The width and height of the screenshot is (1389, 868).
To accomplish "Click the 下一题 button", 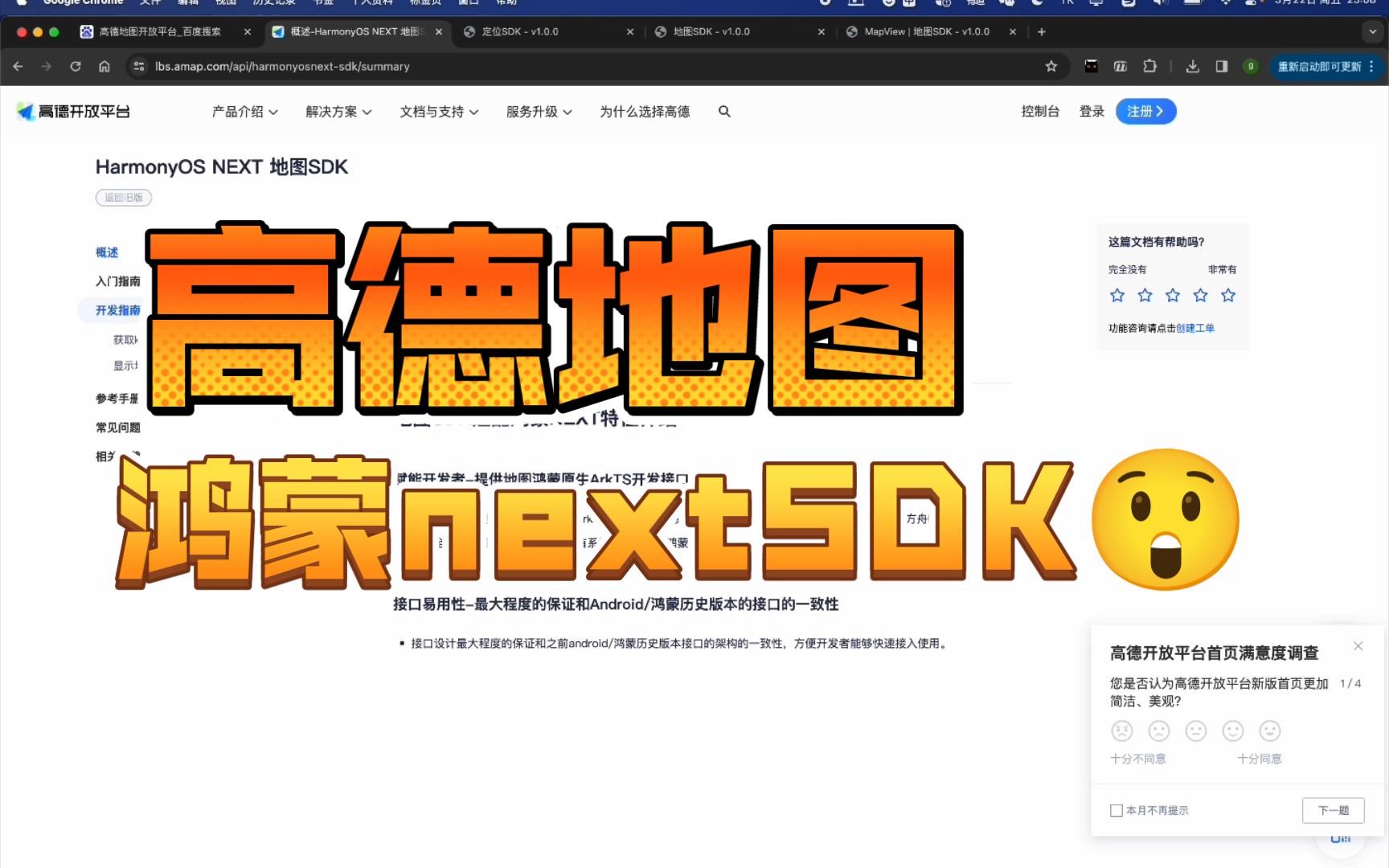I will pos(1334,811).
